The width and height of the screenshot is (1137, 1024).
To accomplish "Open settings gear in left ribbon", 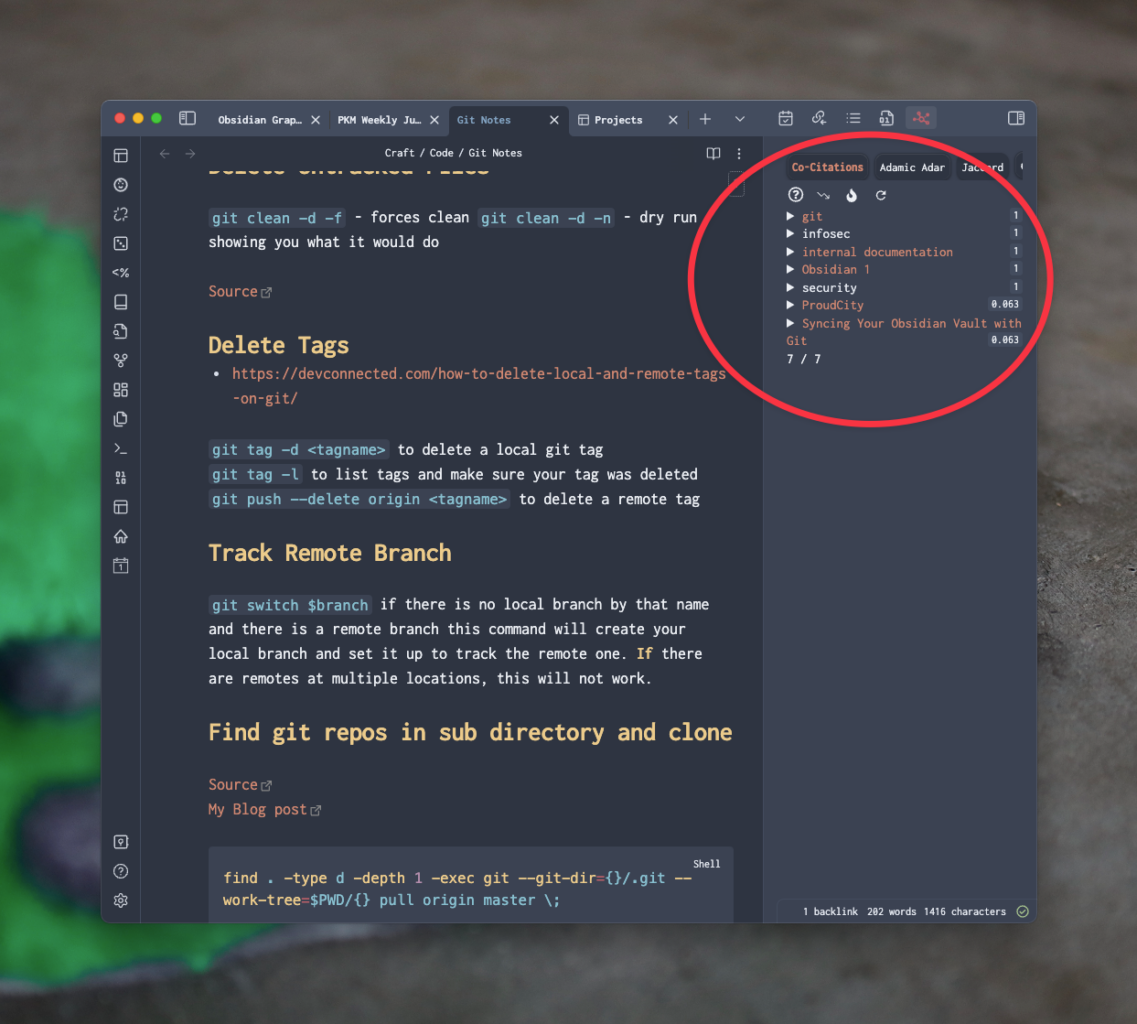I will 121,900.
